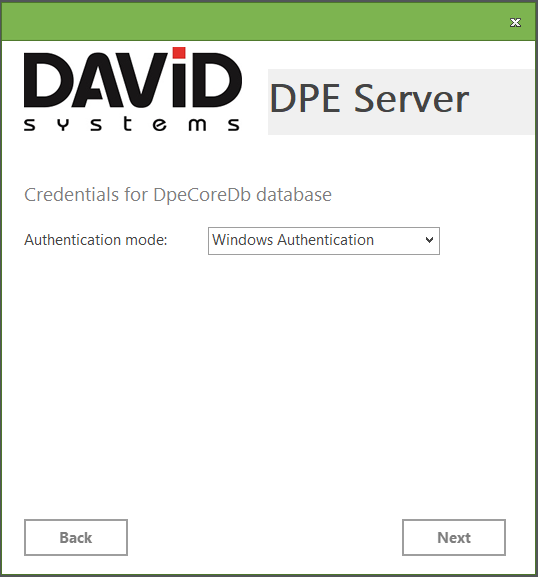Expand the Authentication mode dropdown arrow
Image resolution: width=538 pixels, height=577 pixels.
click(429, 240)
